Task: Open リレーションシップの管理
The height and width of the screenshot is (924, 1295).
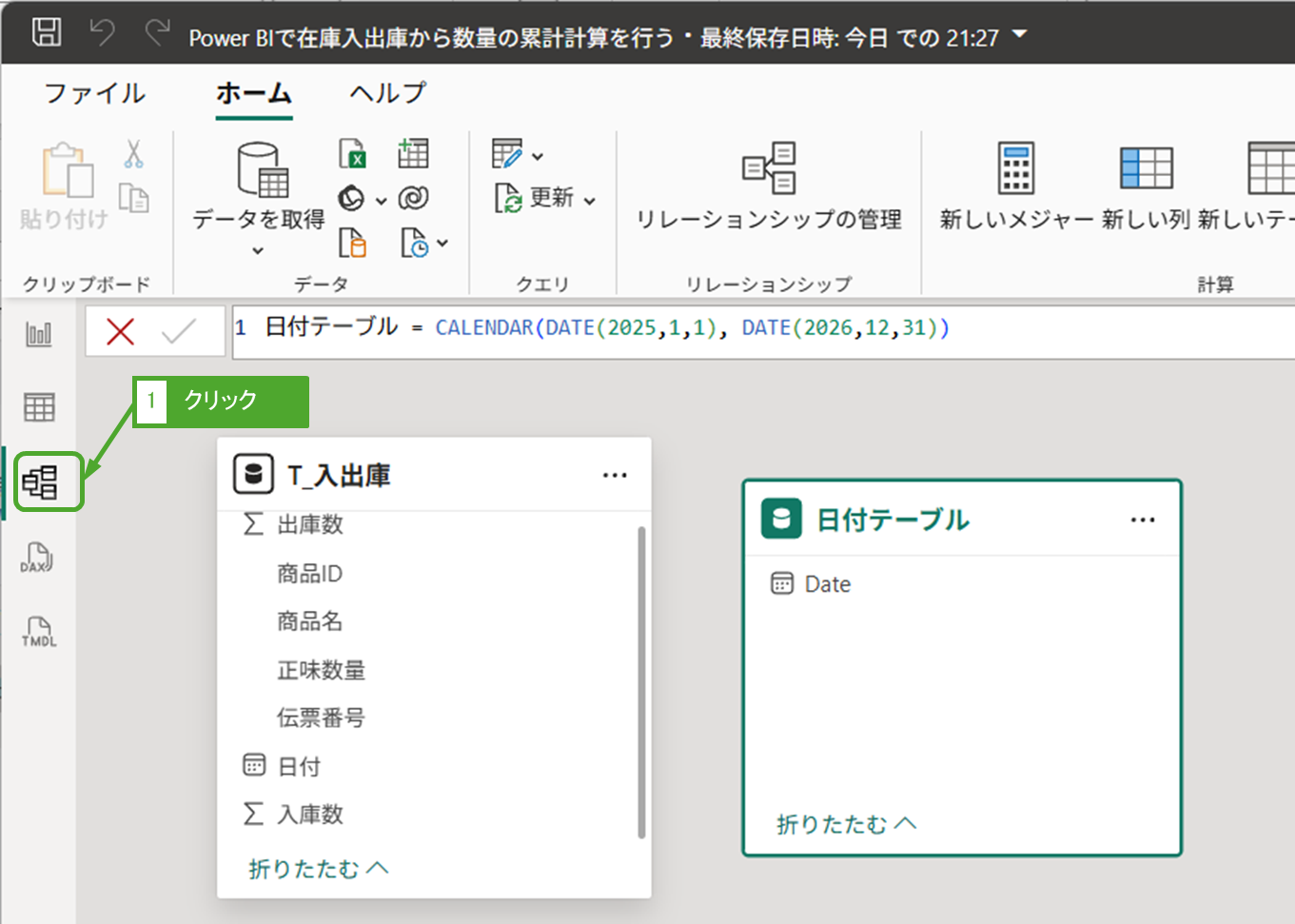Action: [769, 187]
